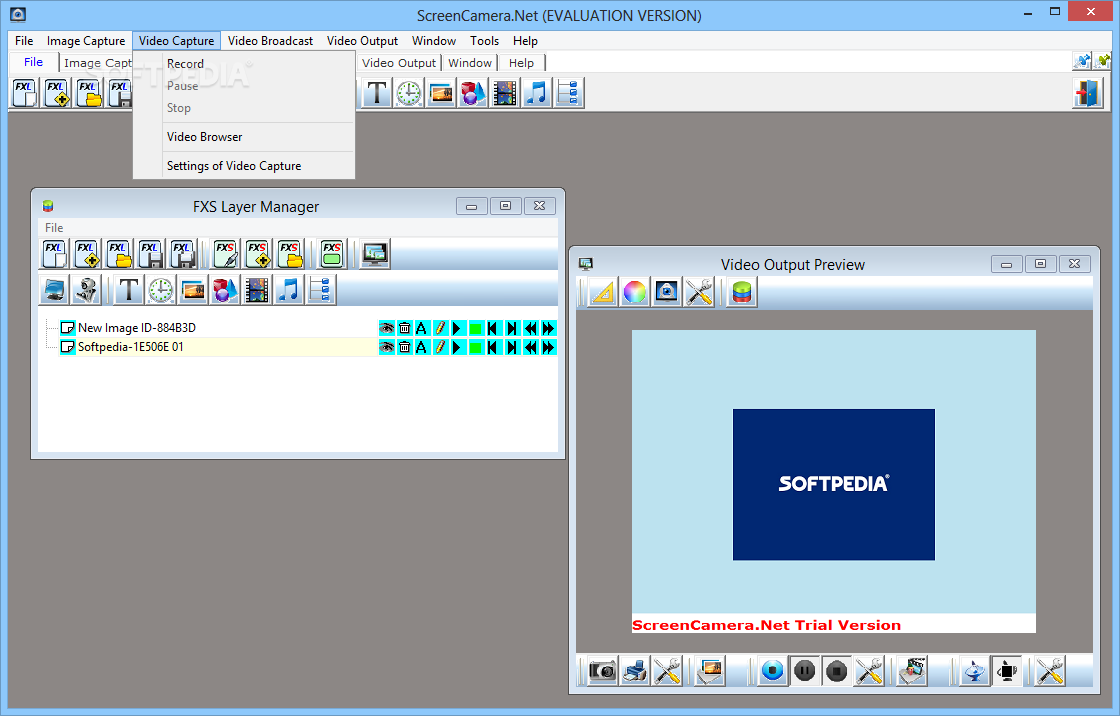Click the monitor preview icon in Layer Manager toolbar
Image resolution: width=1120 pixels, height=716 pixels.
(375, 254)
